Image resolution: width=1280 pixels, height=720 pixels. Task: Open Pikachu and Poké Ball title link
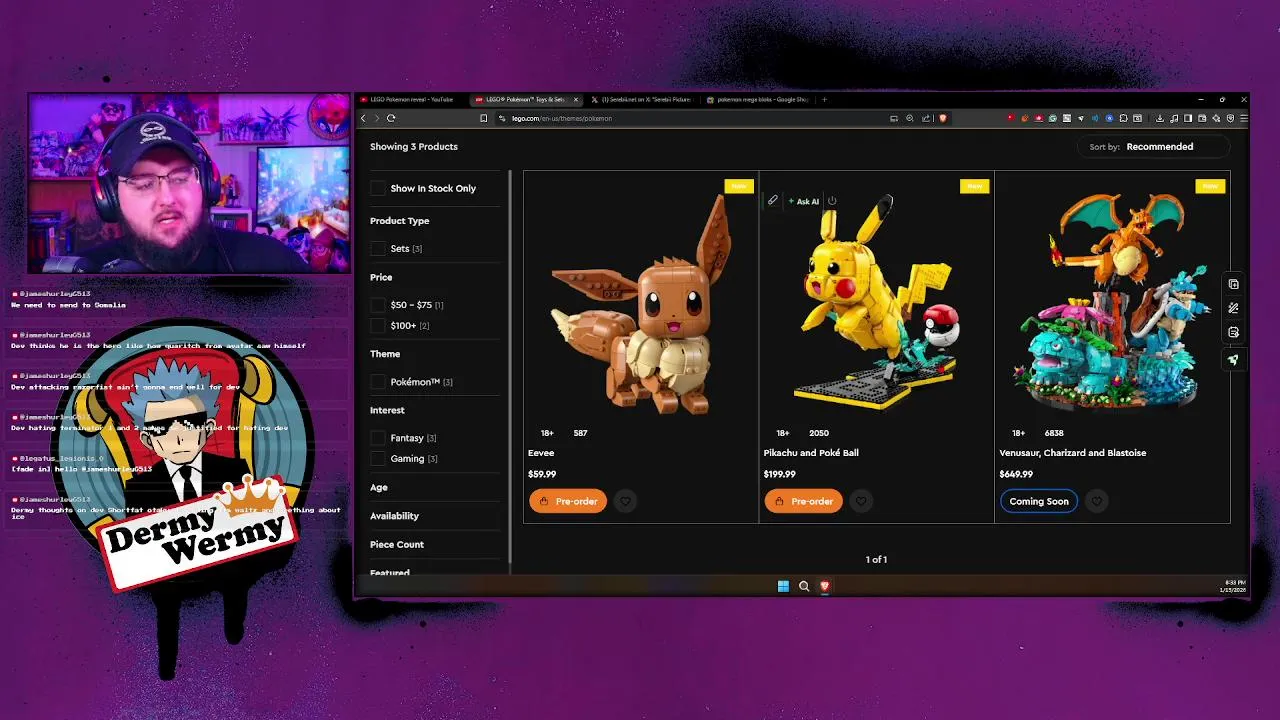click(x=811, y=453)
